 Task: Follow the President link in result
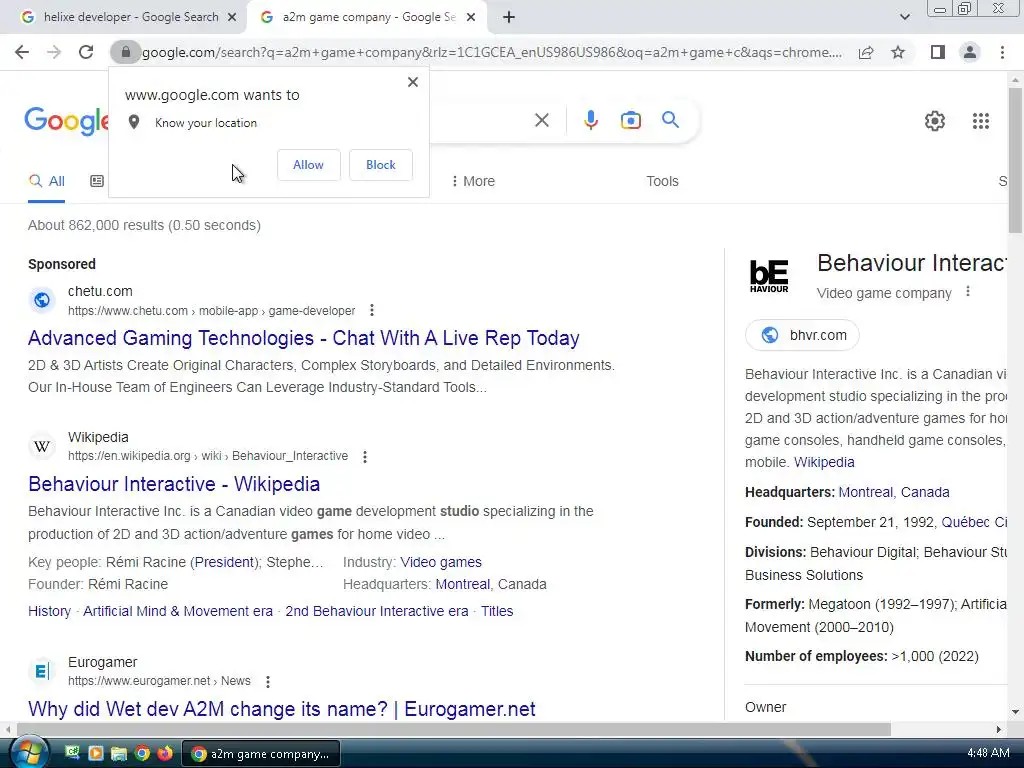(x=225, y=562)
